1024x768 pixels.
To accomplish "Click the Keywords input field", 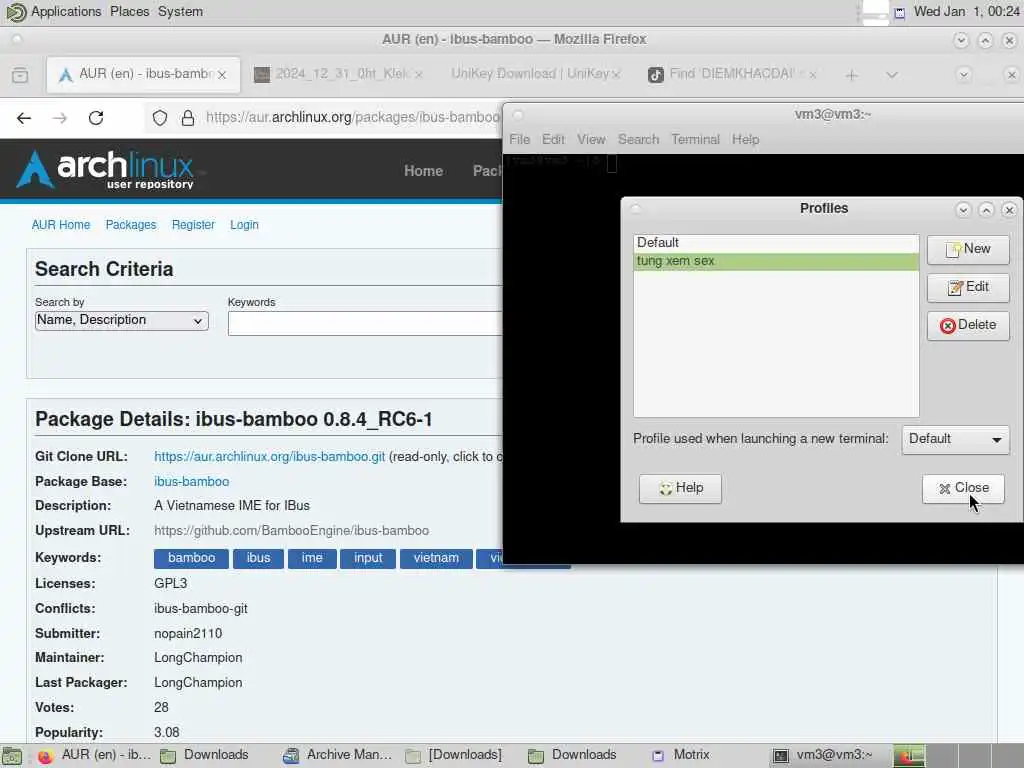I will 364,323.
